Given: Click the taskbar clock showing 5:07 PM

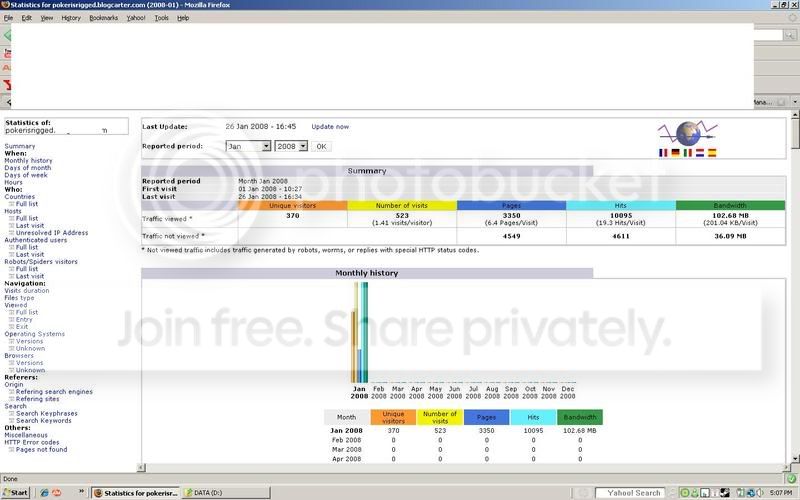Looking at the screenshot, I should point(781,493).
